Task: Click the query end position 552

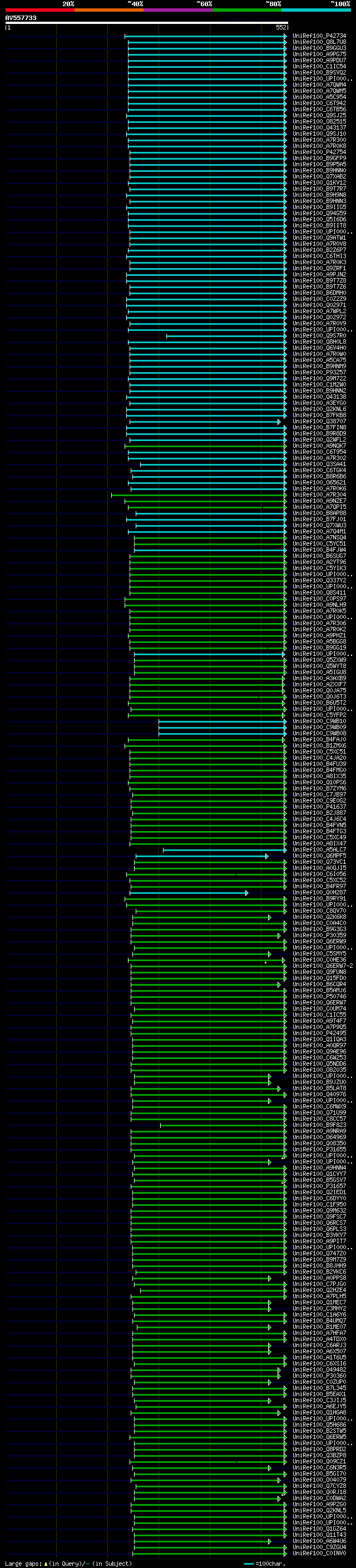Action: [x=281, y=27]
